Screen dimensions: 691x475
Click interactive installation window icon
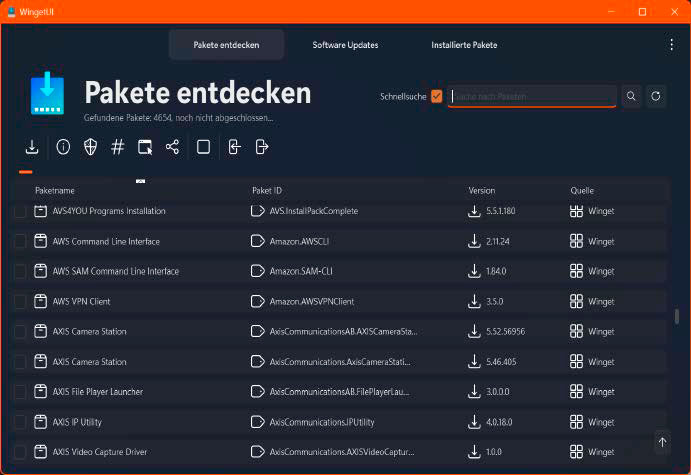pyautogui.click(x=145, y=147)
